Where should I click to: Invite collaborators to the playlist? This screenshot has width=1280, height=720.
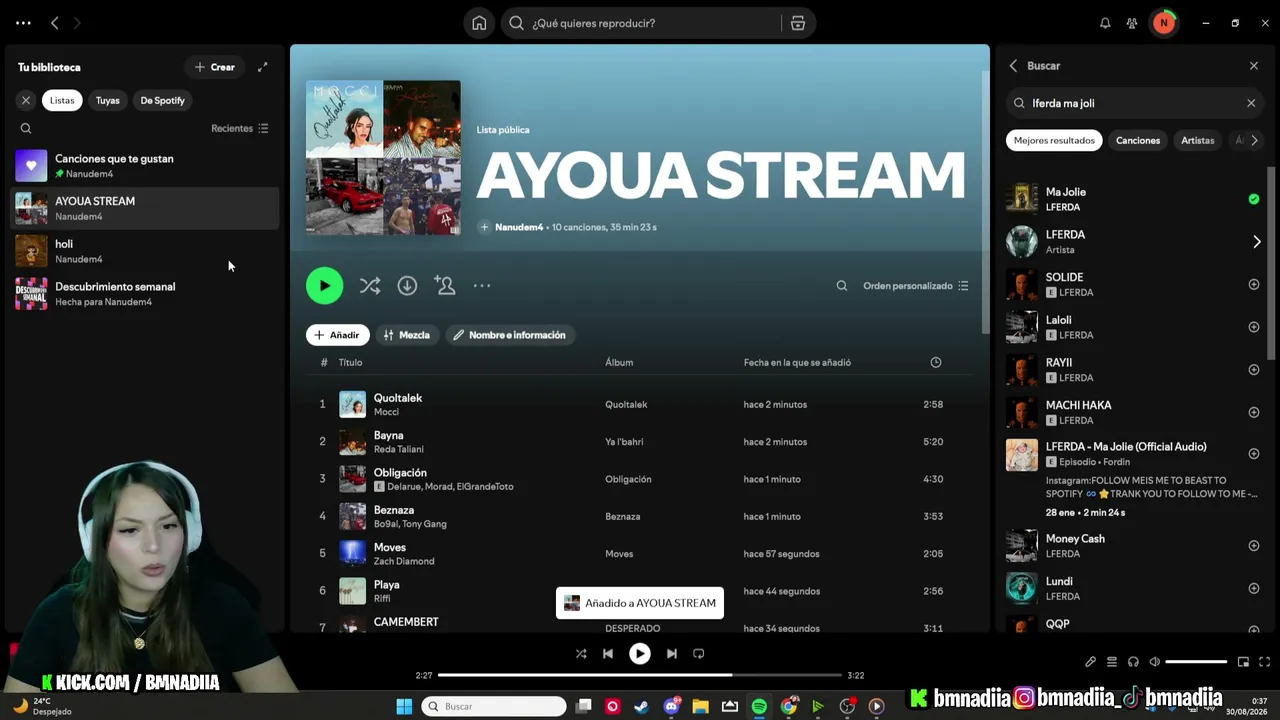(x=445, y=286)
